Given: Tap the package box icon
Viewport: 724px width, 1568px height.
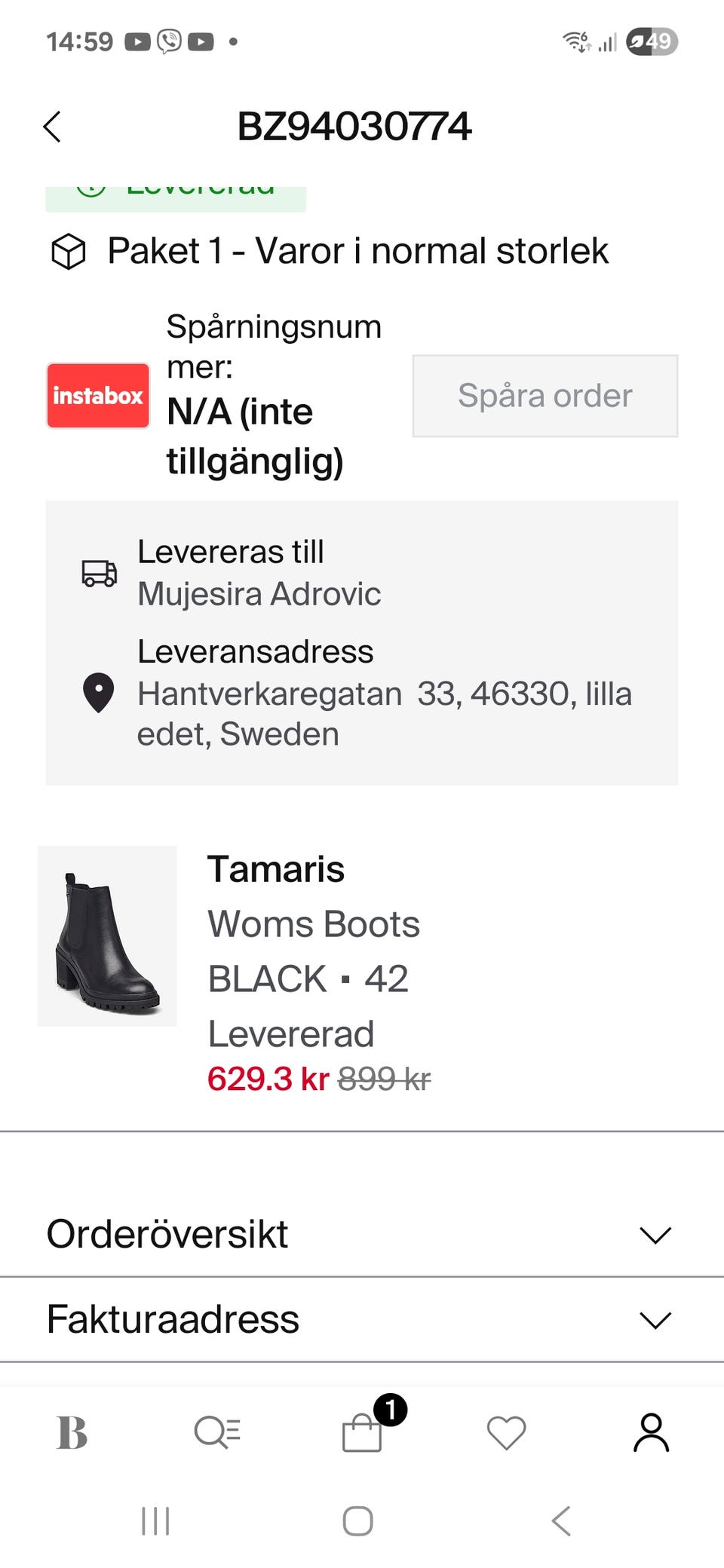Looking at the screenshot, I should coord(69,252).
